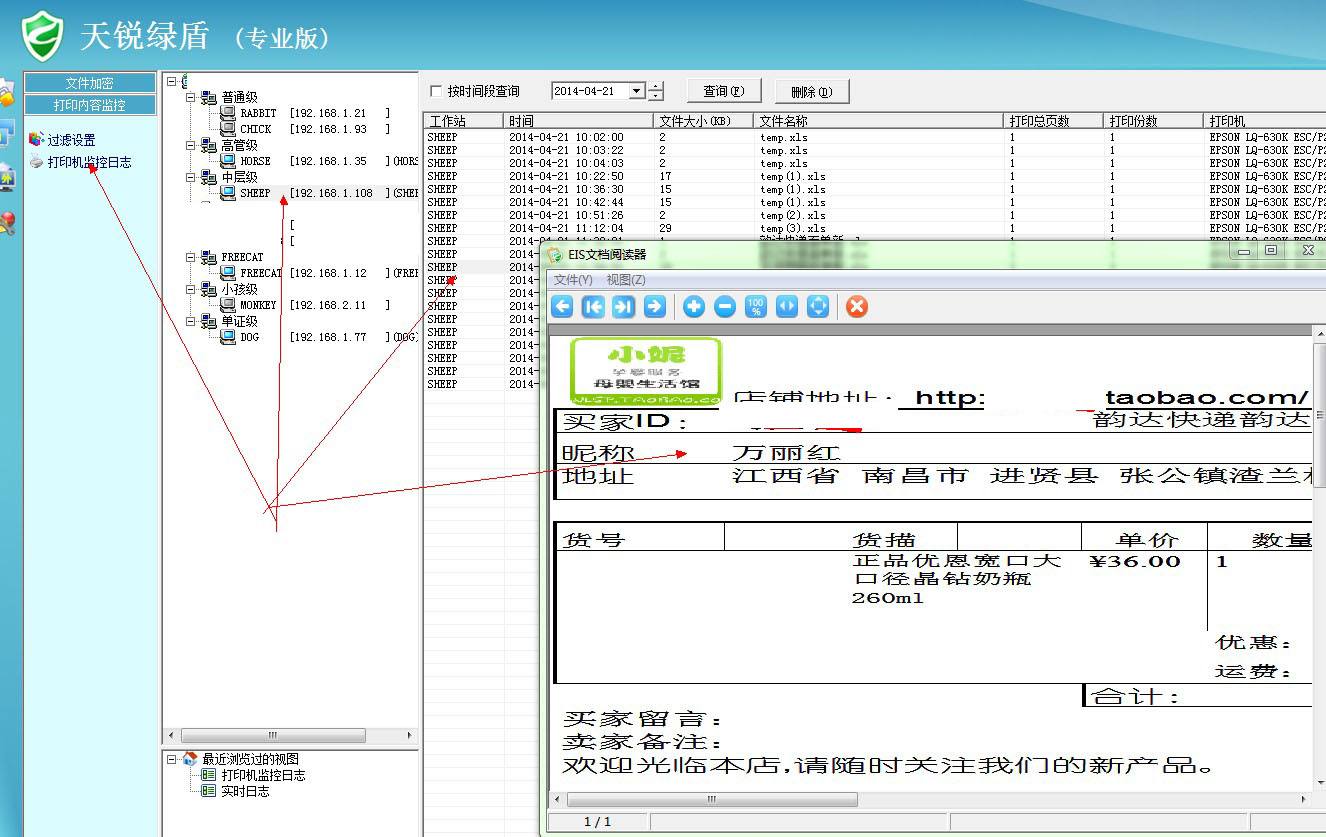Image resolution: width=1326 pixels, height=837 pixels.
Task: Click the 最近浏览过的视图 folder icon
Action: point(190,759)
